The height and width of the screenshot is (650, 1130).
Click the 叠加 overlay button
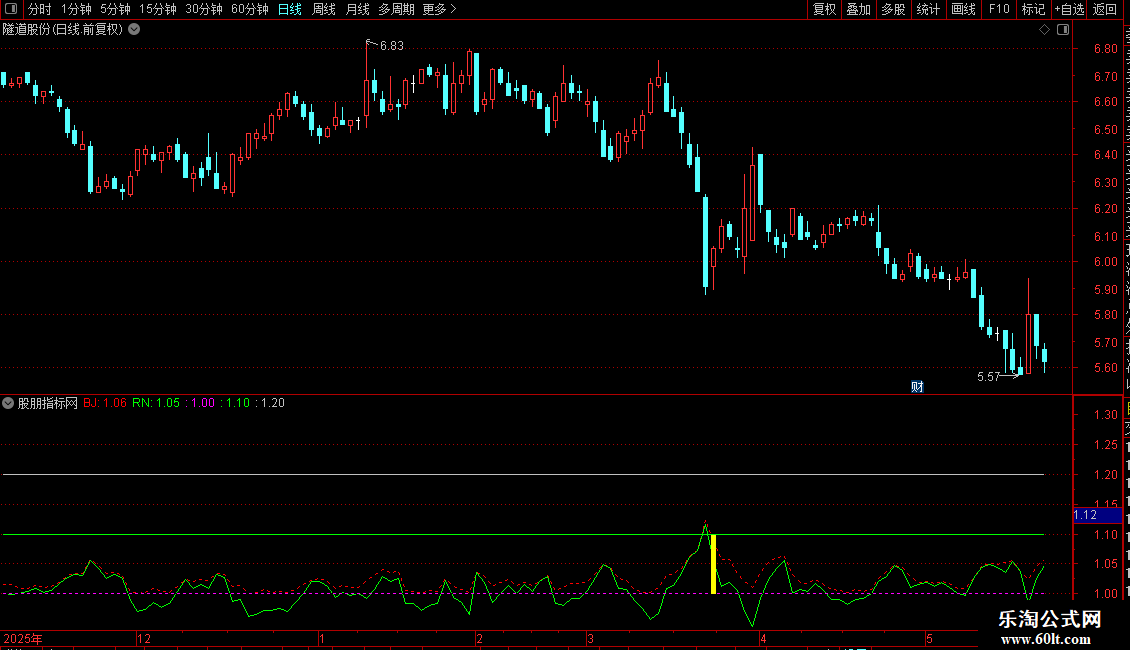pos(858,9)
